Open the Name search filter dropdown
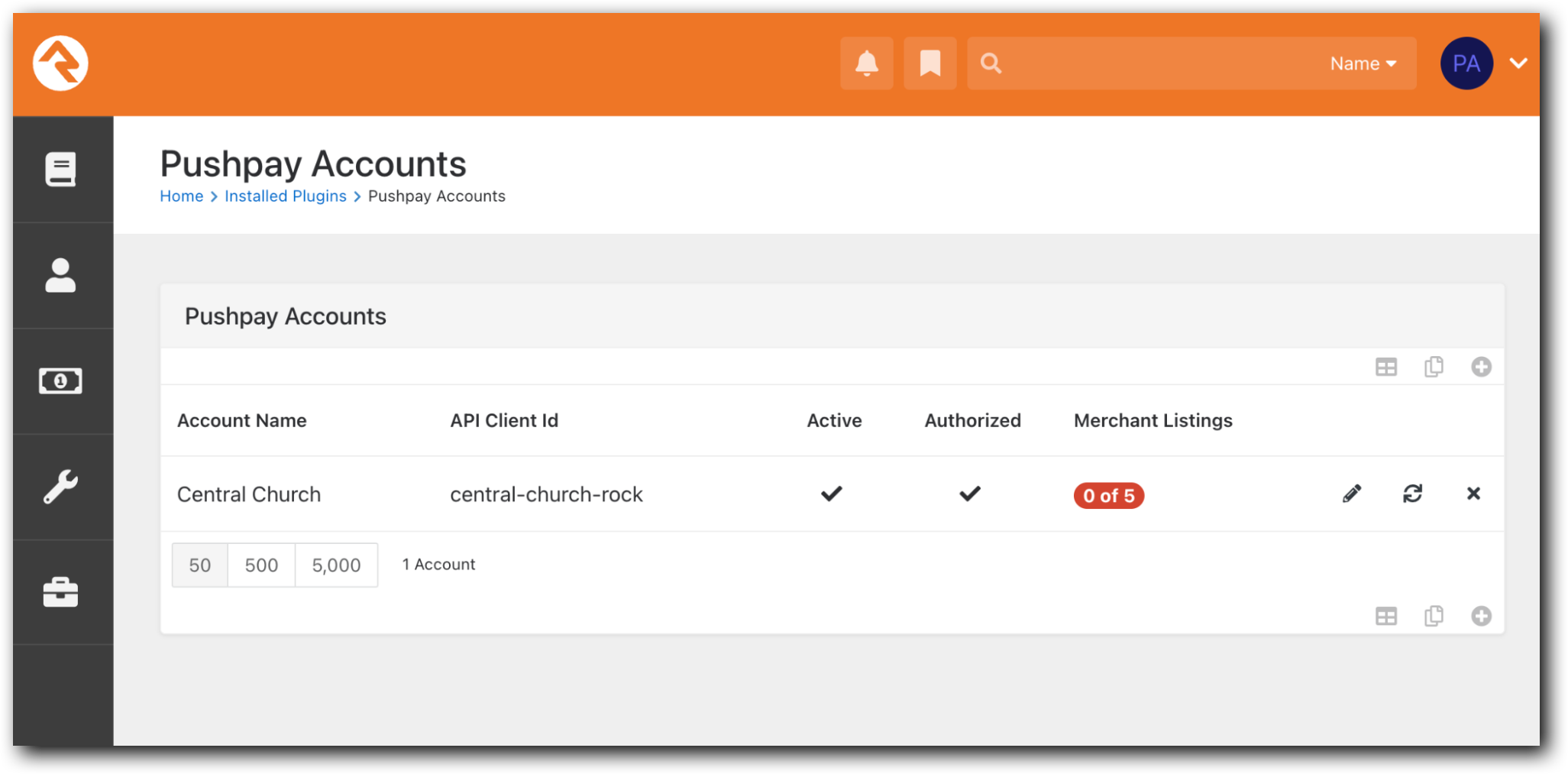Screen dimensions: 1568x774 tap(1363, 63)
